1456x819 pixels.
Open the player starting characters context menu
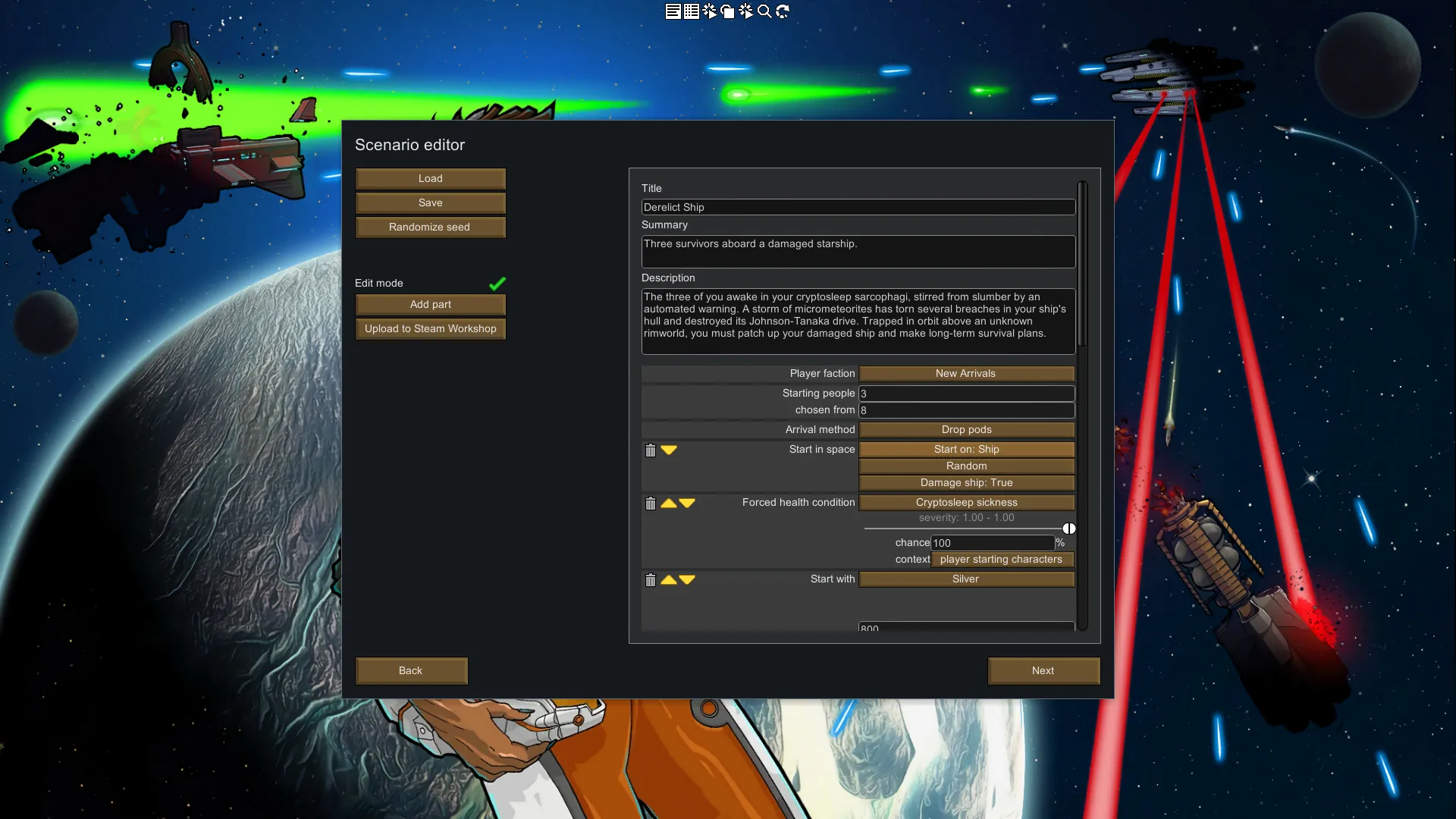pyautogui.click(x=1001, y=560)
